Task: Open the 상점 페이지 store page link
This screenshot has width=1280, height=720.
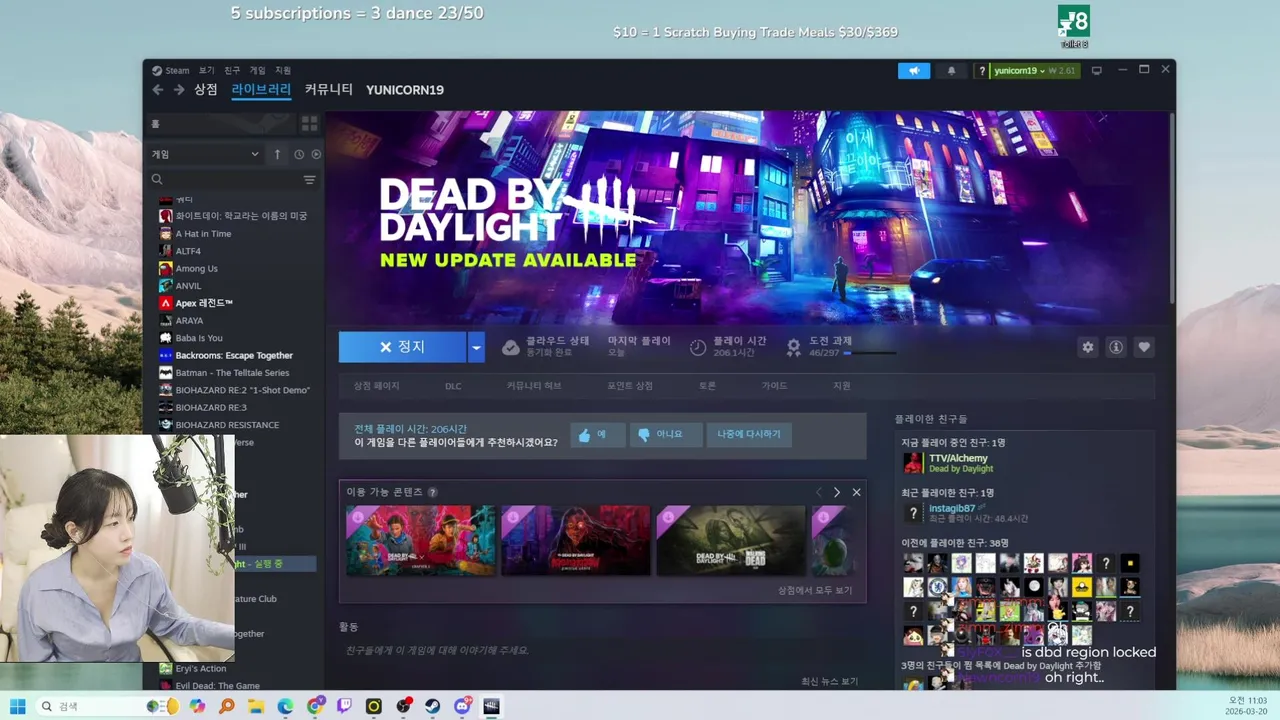Action: (376, 386)
